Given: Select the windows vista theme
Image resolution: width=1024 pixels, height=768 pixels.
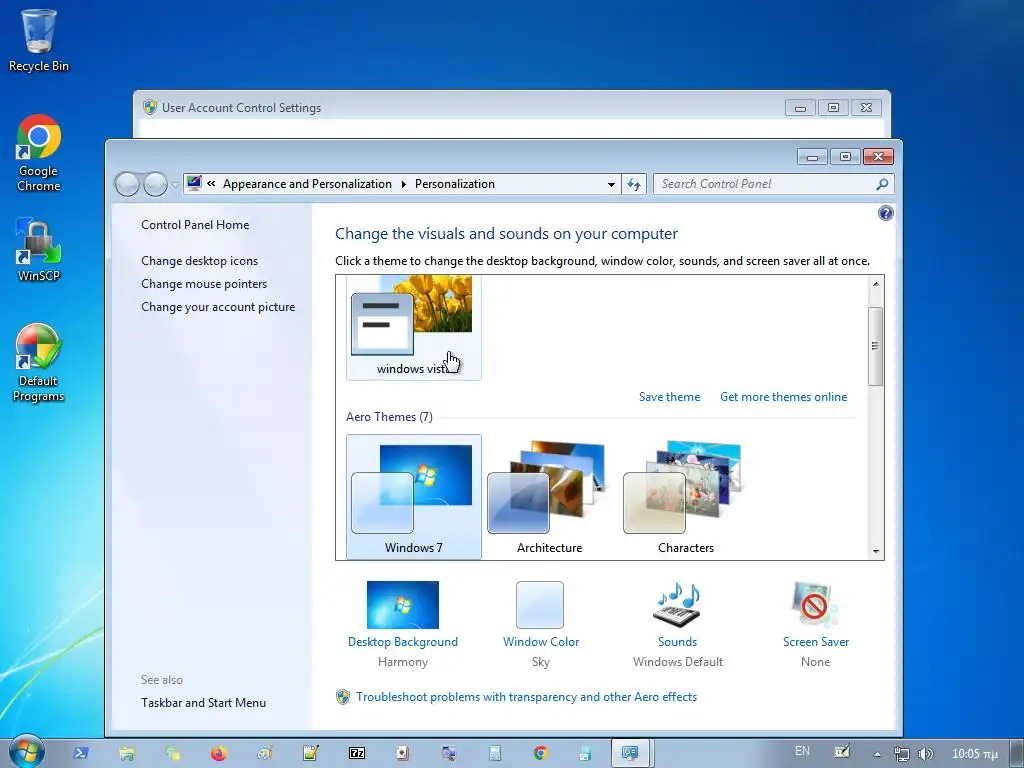Looking at the screenshot, I should [414, 327].
